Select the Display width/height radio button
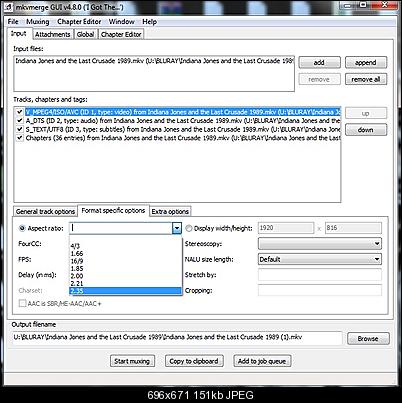The height and width of the screenshot is (403, 402). coord(189,228)
